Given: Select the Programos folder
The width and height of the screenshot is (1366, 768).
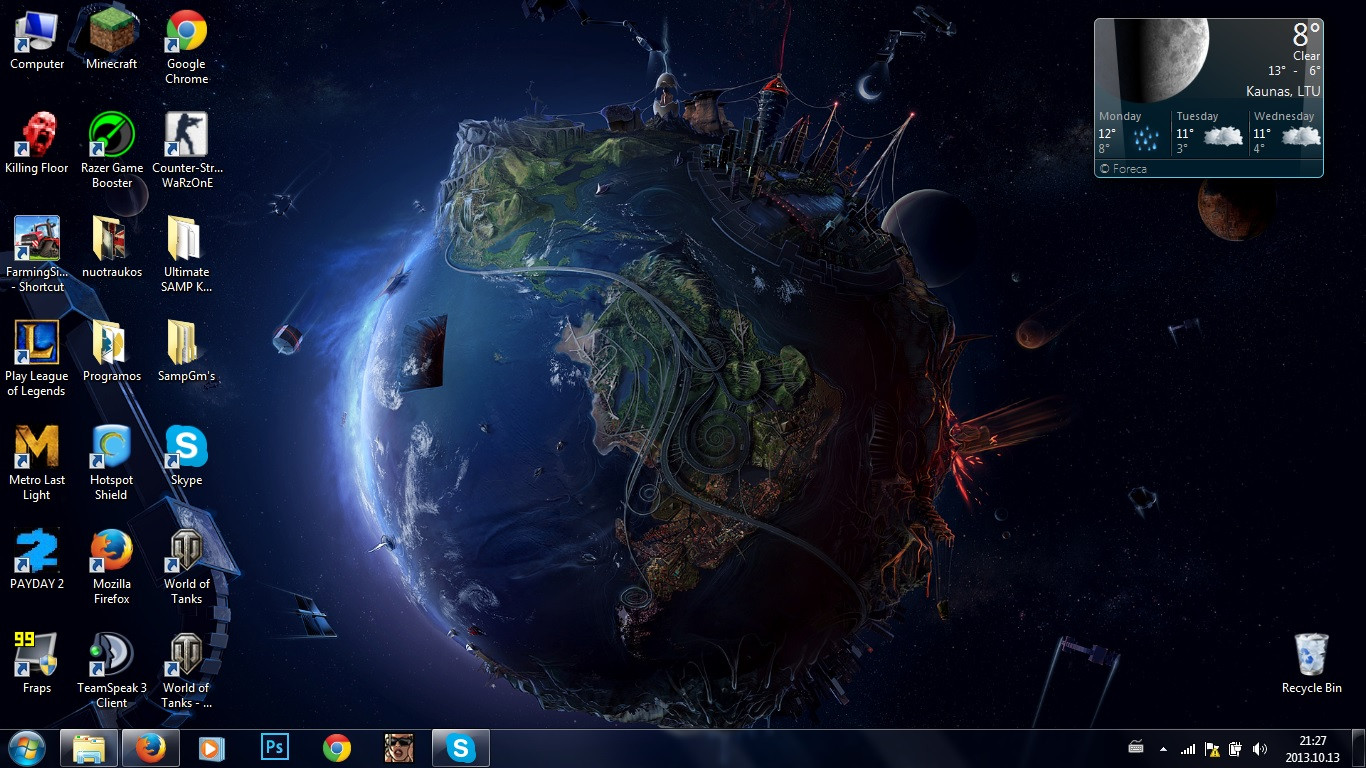Looking at the screenshot, I should click(x=112, y=353).
